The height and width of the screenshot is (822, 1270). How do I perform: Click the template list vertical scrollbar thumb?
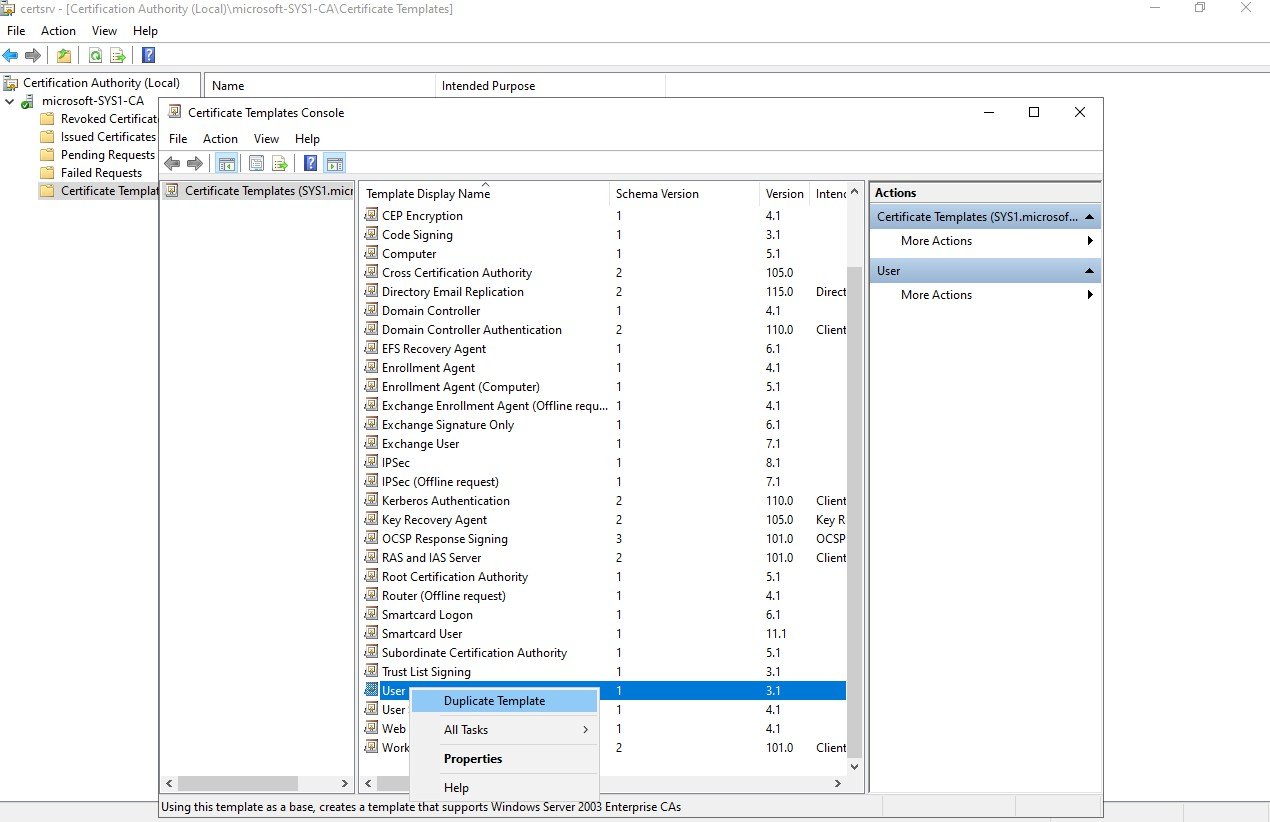pyautogui.click(x=854, y=510)
